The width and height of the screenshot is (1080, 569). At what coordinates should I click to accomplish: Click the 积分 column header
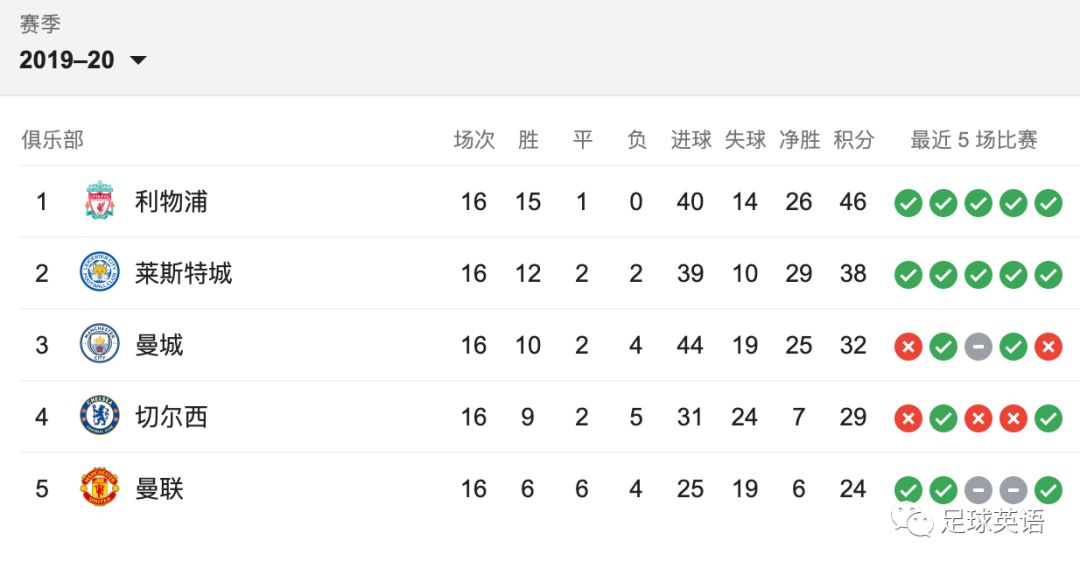tap(853, 140)
